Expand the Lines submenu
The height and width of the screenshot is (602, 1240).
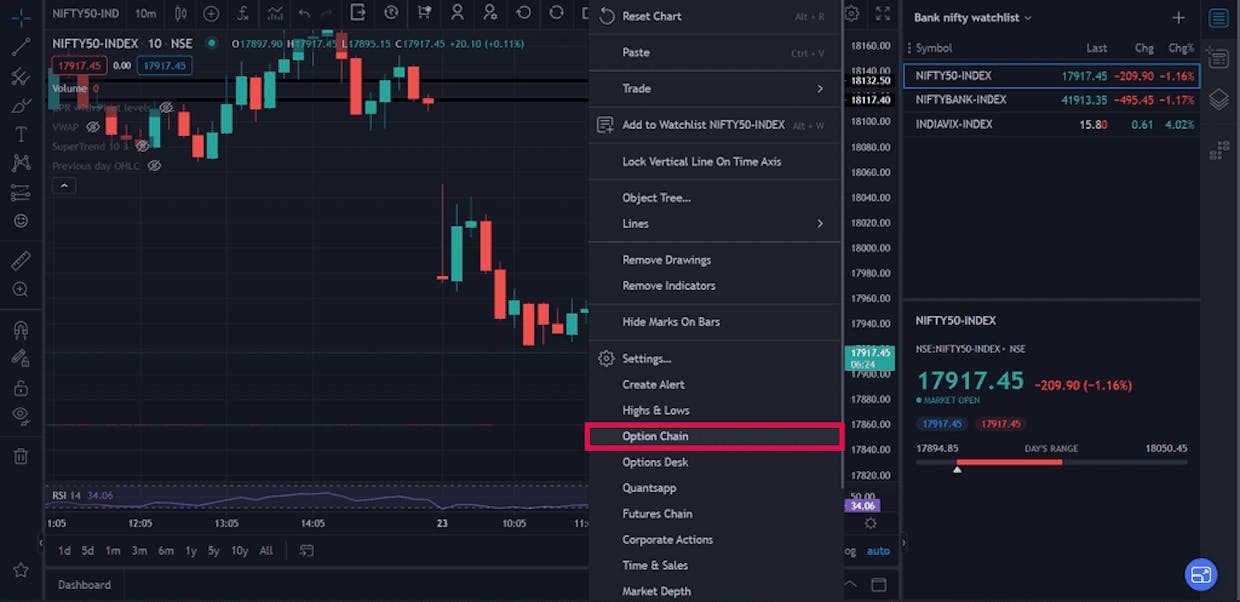click(x=715, y=224)
